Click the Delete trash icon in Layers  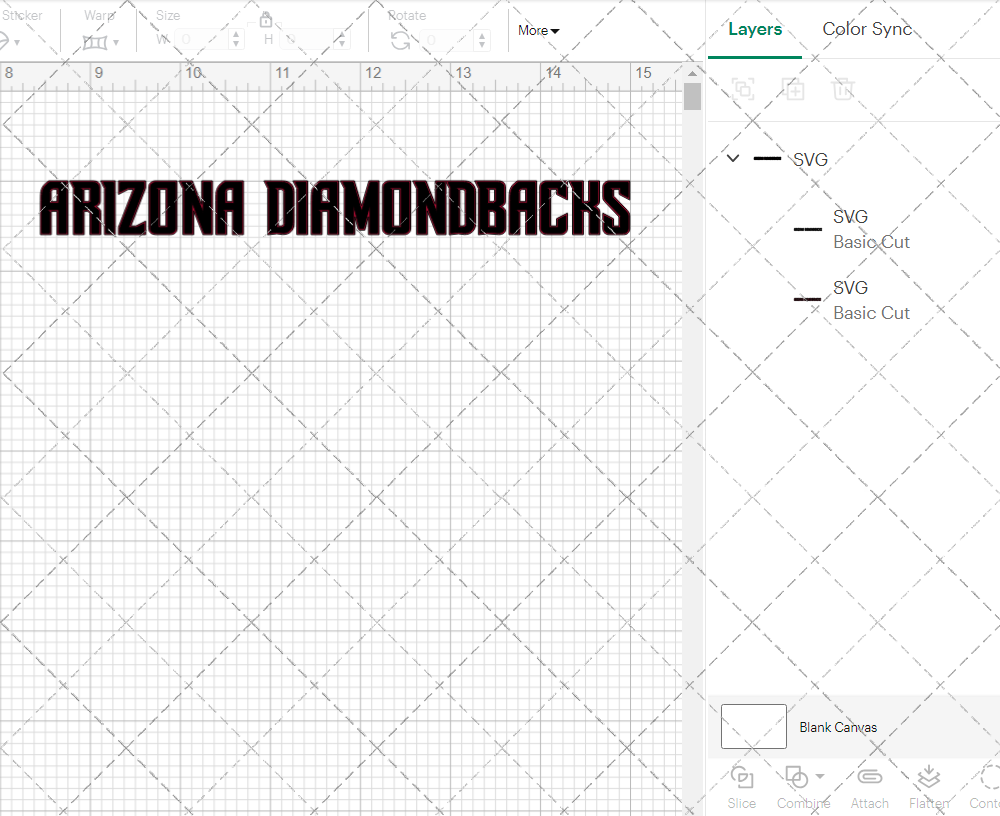844,90
